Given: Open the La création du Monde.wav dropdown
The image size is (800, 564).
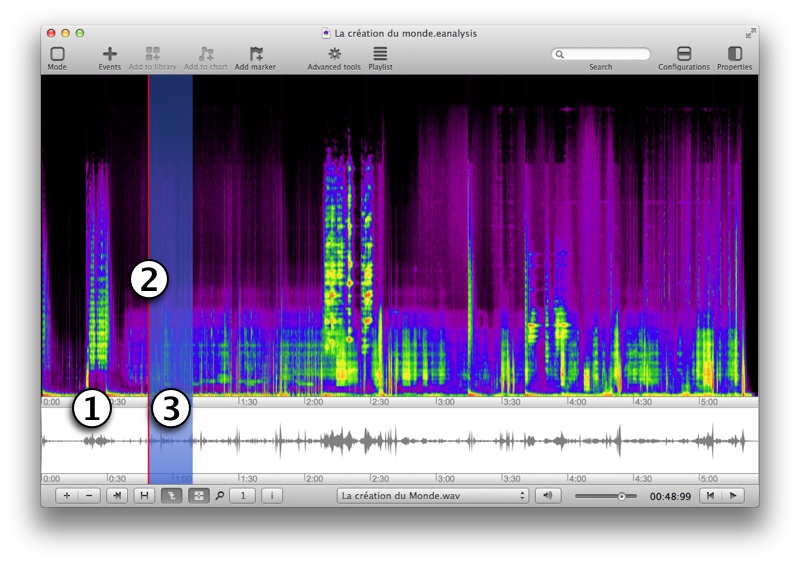Looking at the screenshot, I should pyautogui.click(x=433, y=496).
